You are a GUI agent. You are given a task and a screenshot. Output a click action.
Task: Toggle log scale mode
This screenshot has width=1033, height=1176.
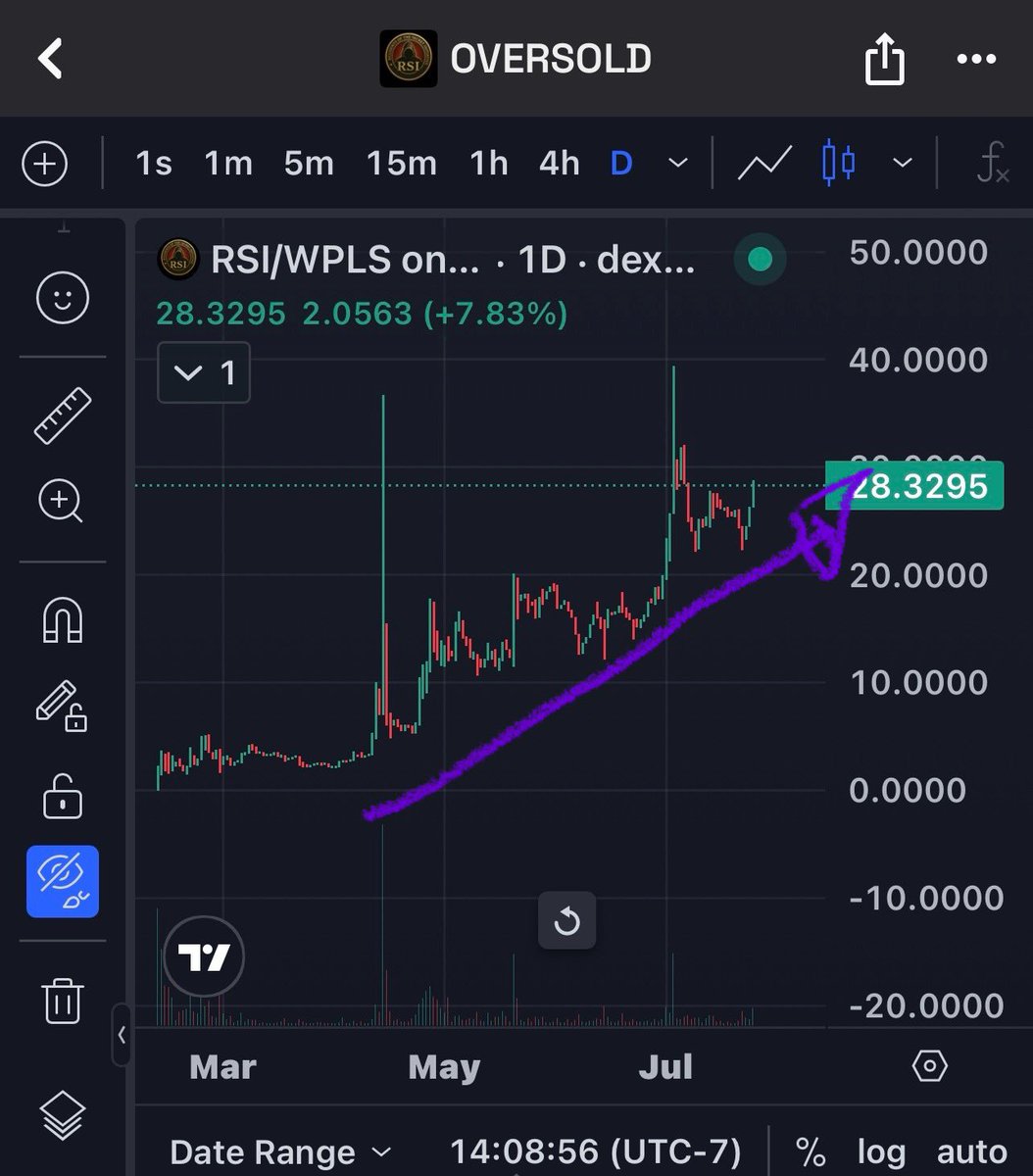pyautogui.click(x=880, y=1153)
